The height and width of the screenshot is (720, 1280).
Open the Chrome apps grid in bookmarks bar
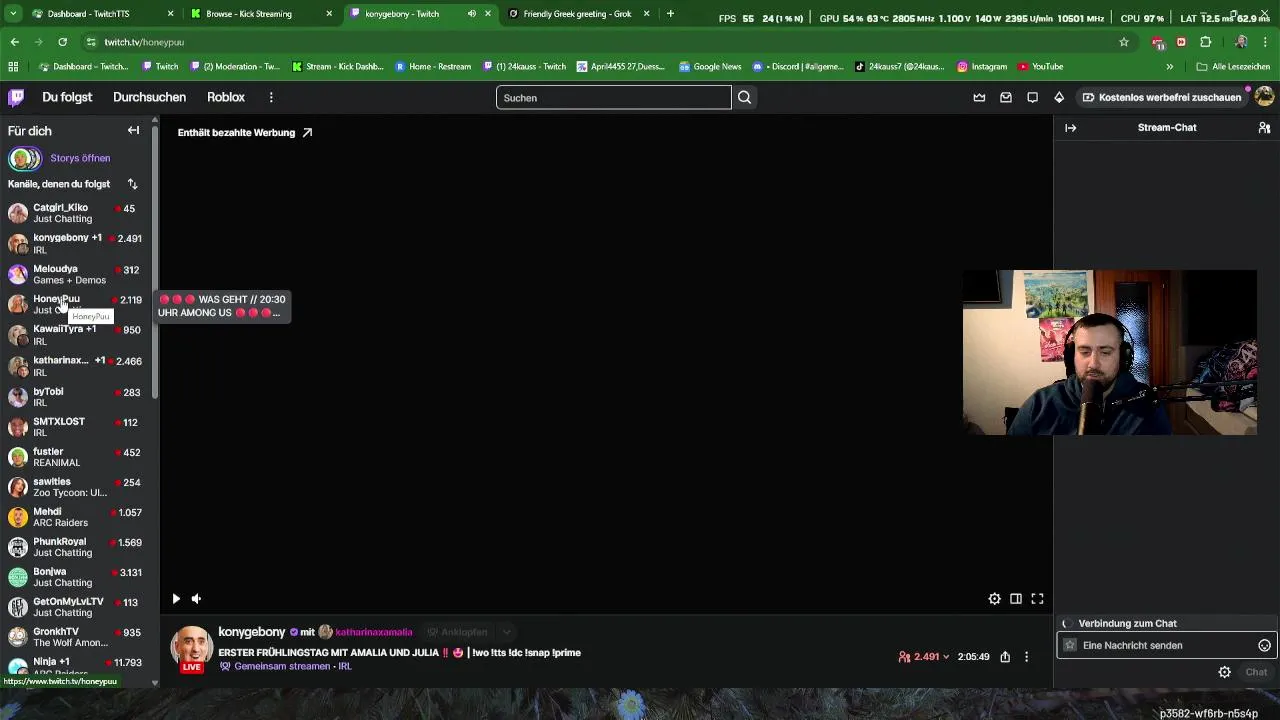pos(13,67)
